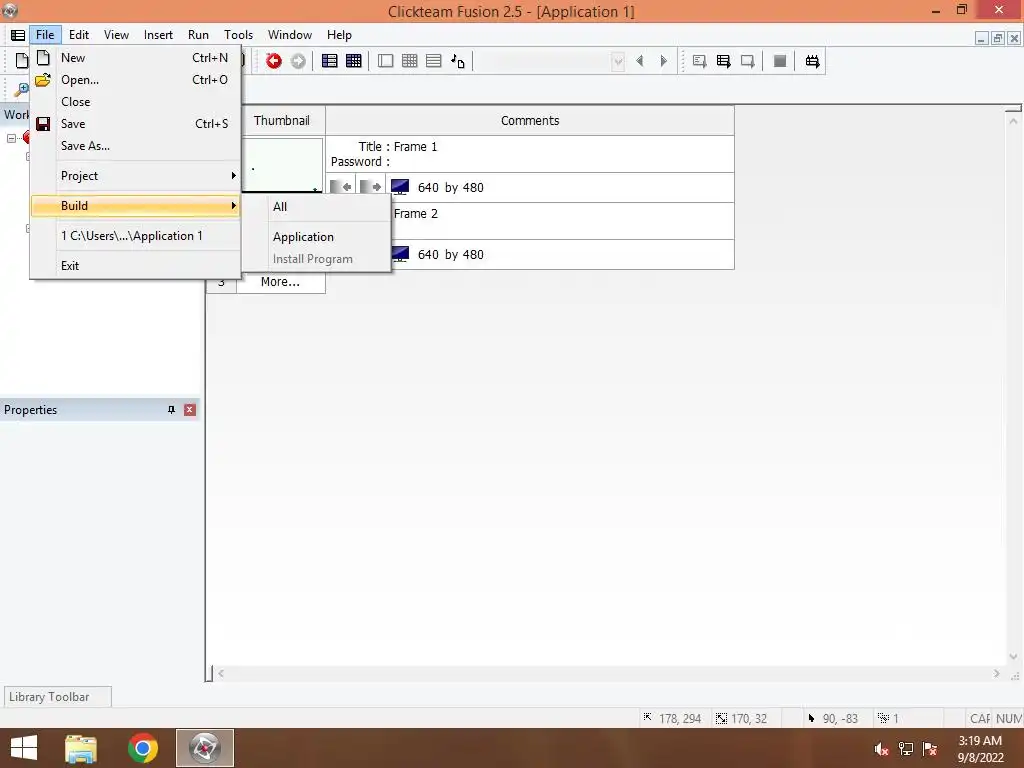Click the Run Project toolbar icon

coord(699,61)
